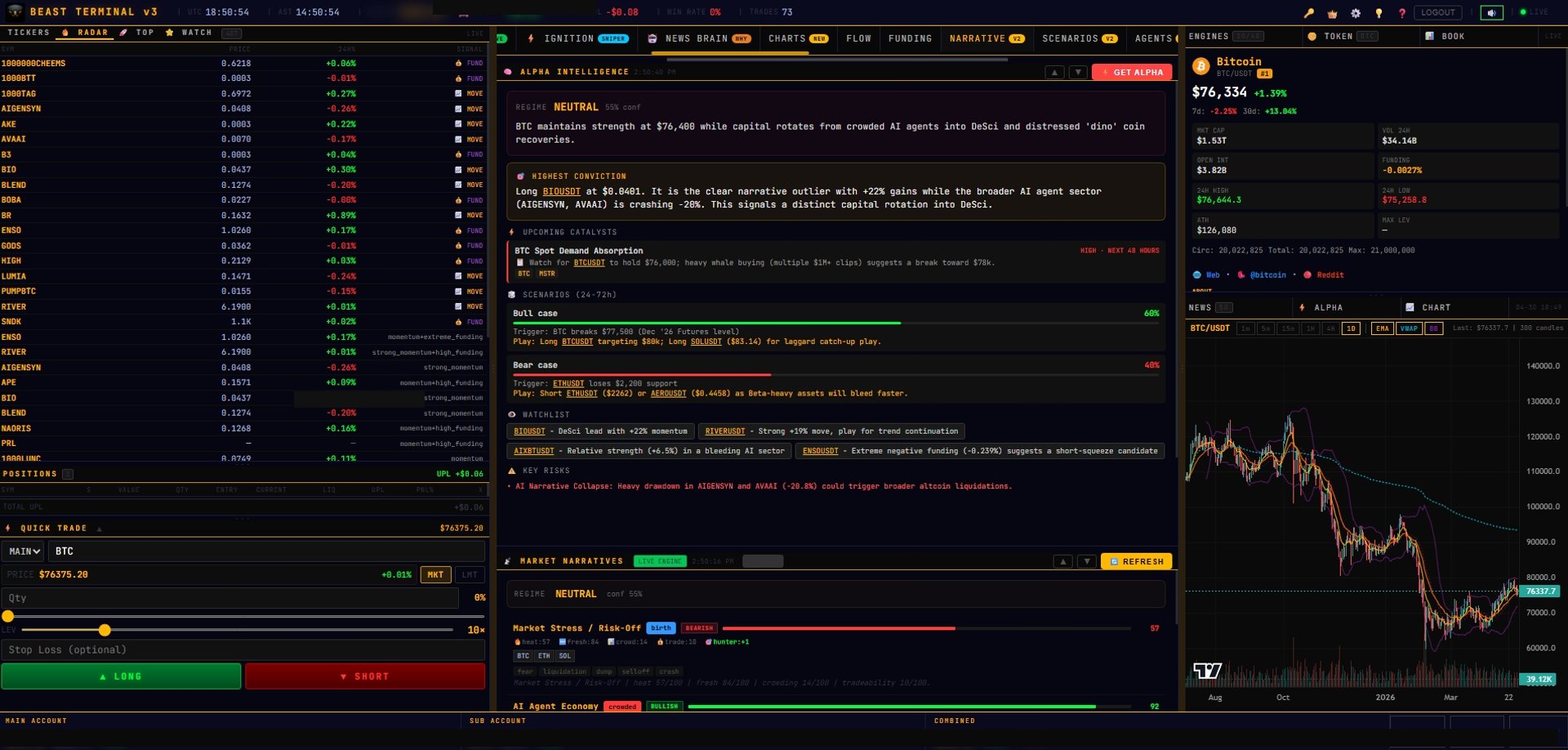Click the Stop Loss input field
1568x750 pixels.
[243, 650]
